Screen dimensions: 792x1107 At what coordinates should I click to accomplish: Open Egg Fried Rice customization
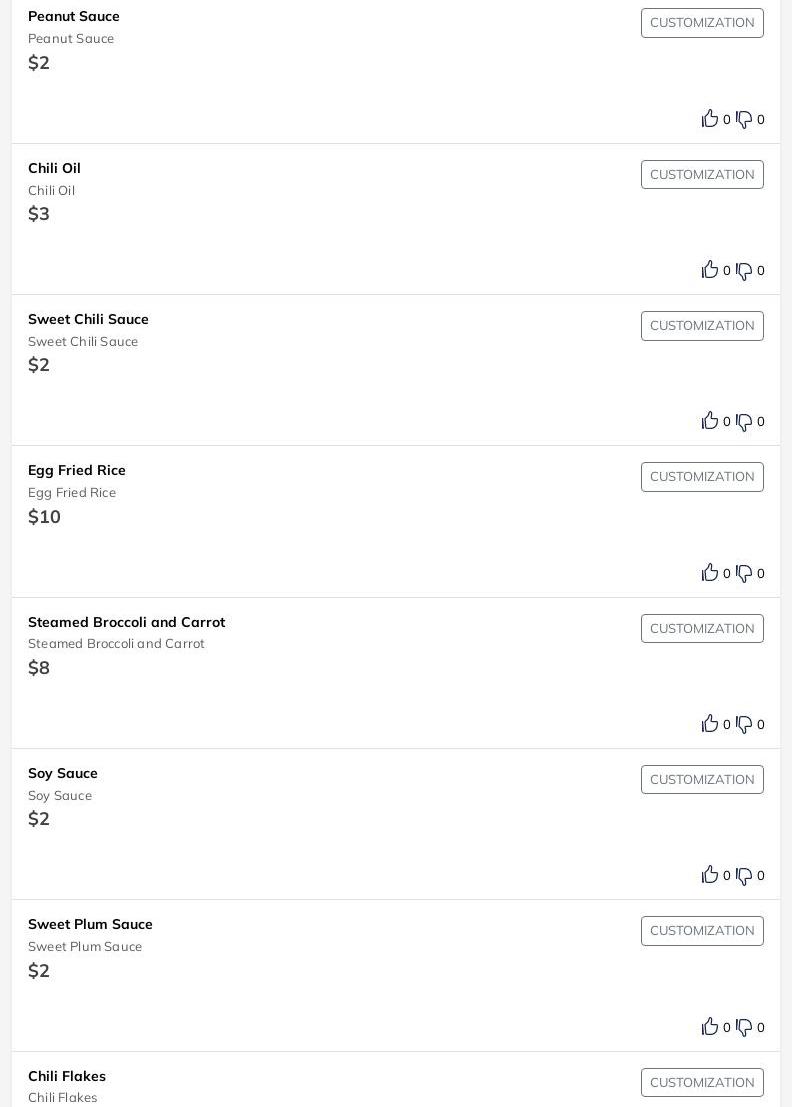[x=702, y=477]
